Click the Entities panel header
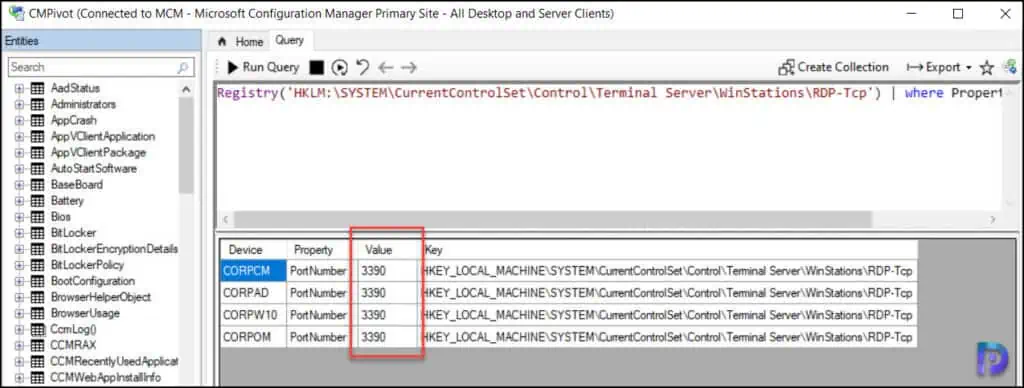1024x388 pixels. click(101, 41)
